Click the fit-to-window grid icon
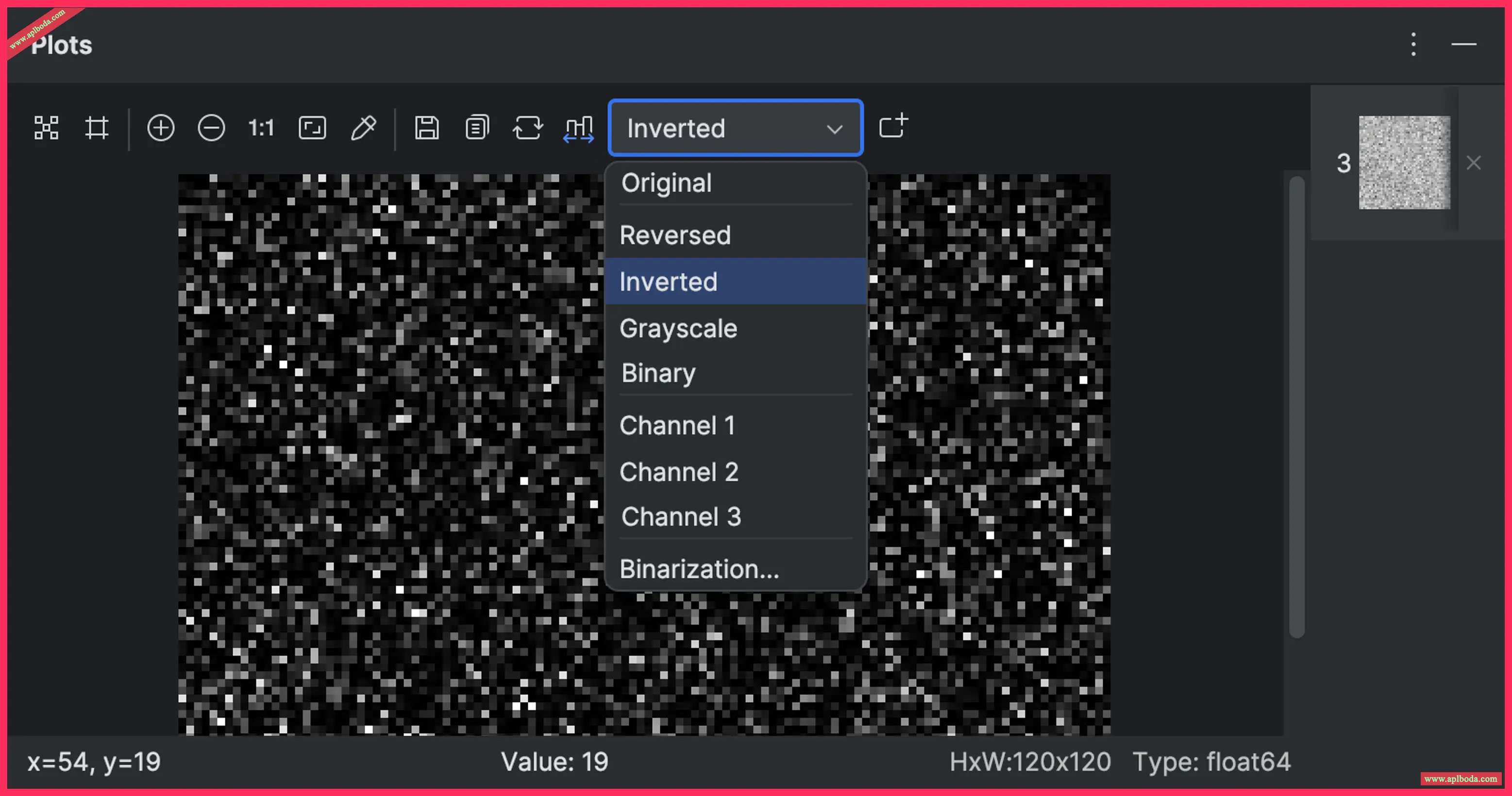This screenshot has width=1512, height=796. 46,128
